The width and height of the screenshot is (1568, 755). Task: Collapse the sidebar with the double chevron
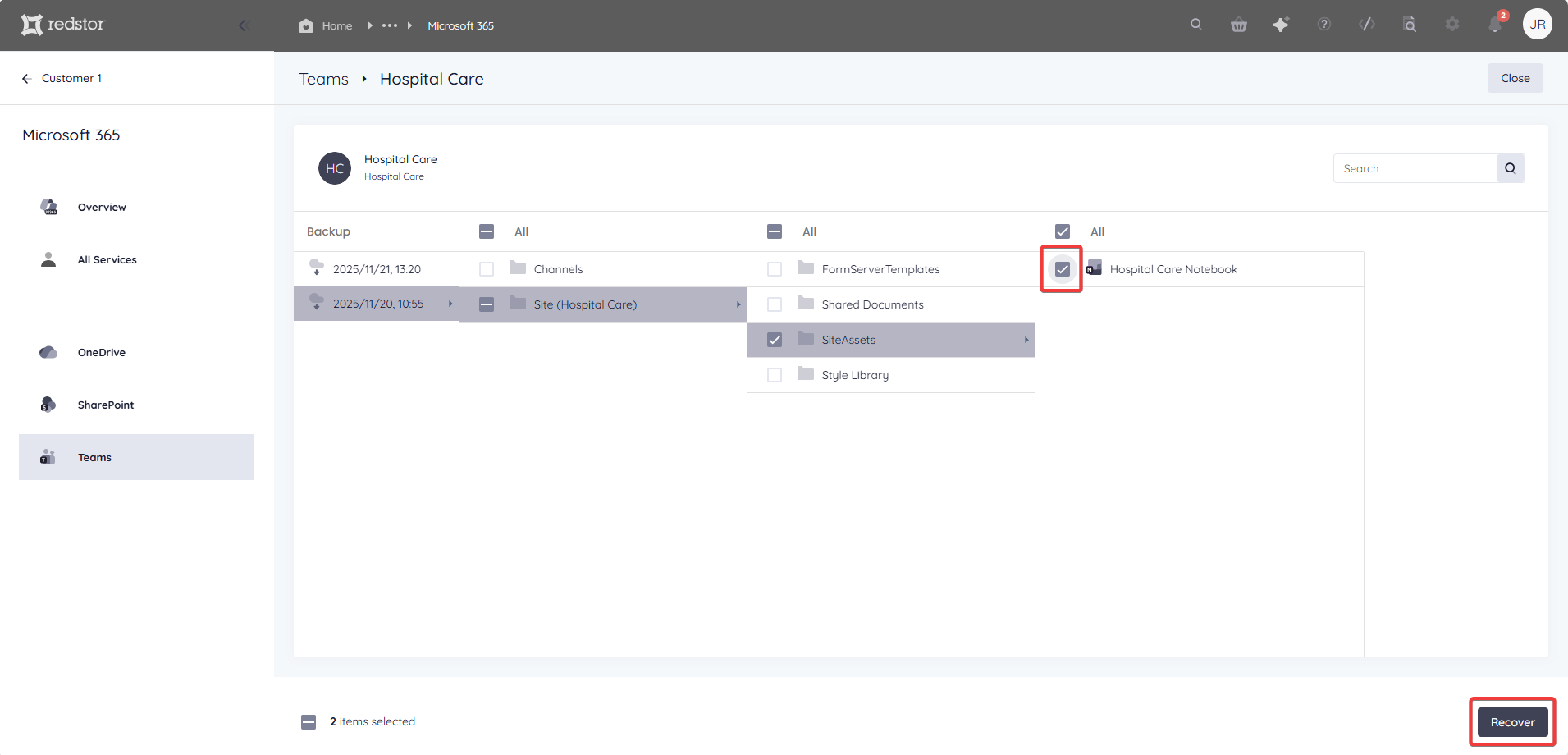pyautogui.click(x=244, y=25)
